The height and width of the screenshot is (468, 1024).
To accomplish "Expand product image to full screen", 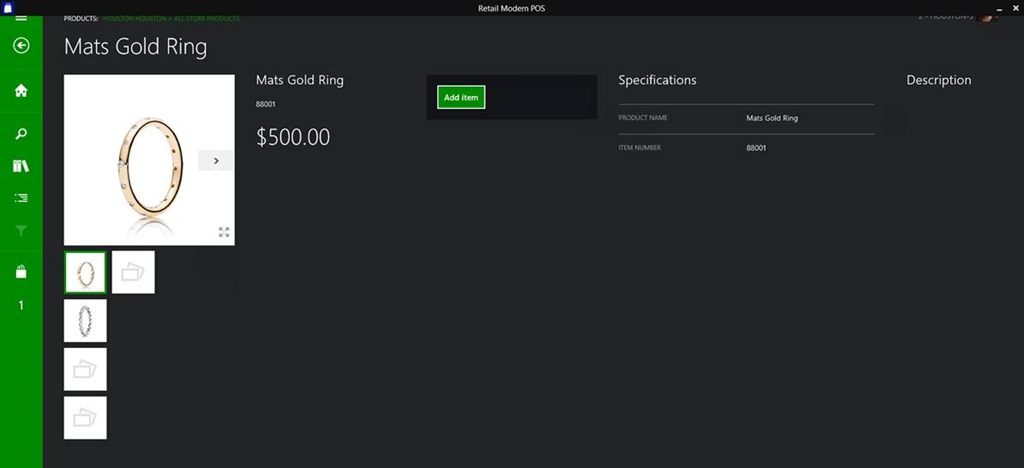I will (x=223, y=232).
